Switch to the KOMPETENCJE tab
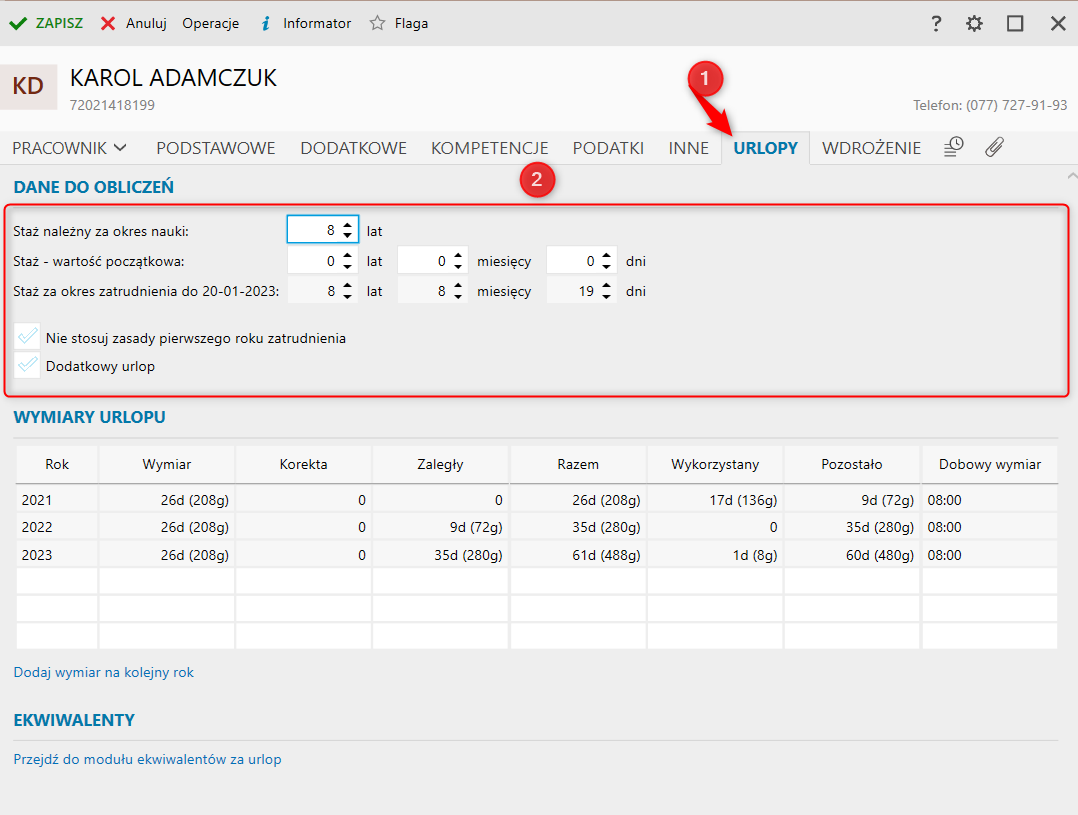The height and width of the screenshot is (815, 1078). (489, 148)
